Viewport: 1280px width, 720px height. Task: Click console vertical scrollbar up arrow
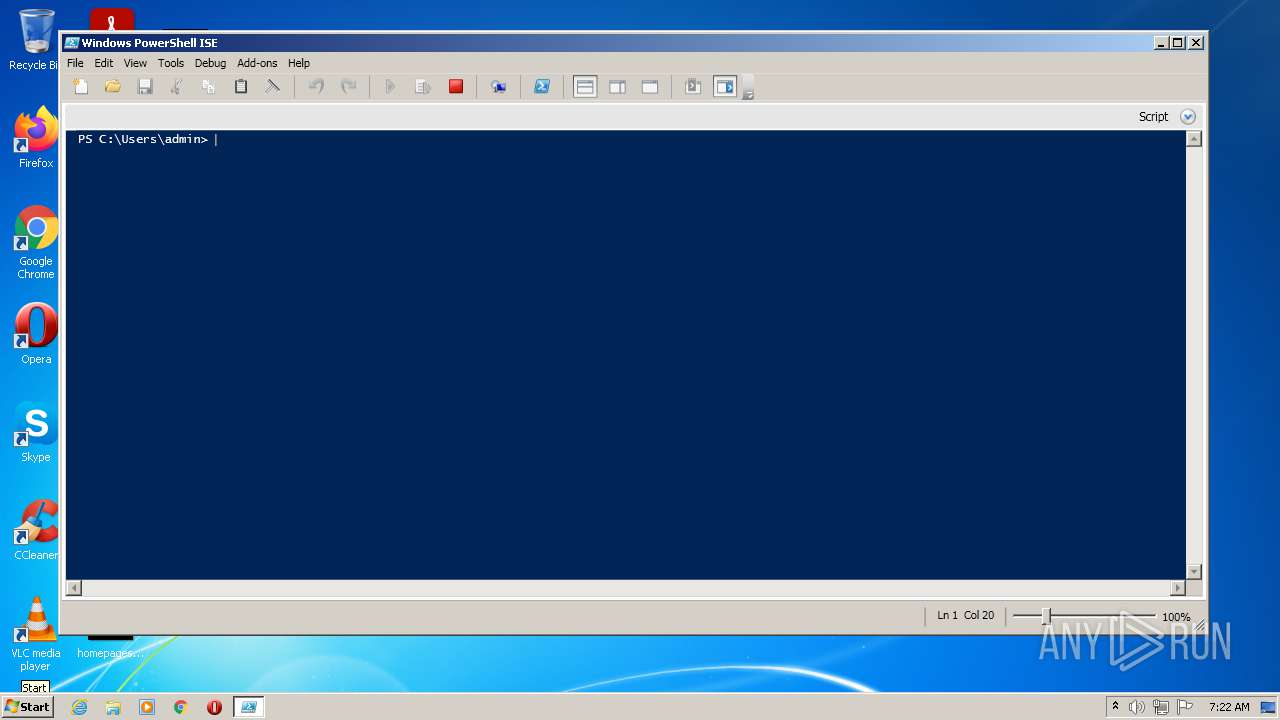click(x=1193, y=139)
